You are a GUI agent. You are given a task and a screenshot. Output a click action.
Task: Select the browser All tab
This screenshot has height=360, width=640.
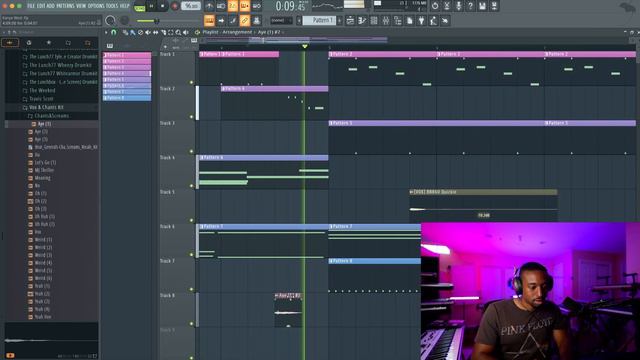point(10,43)
